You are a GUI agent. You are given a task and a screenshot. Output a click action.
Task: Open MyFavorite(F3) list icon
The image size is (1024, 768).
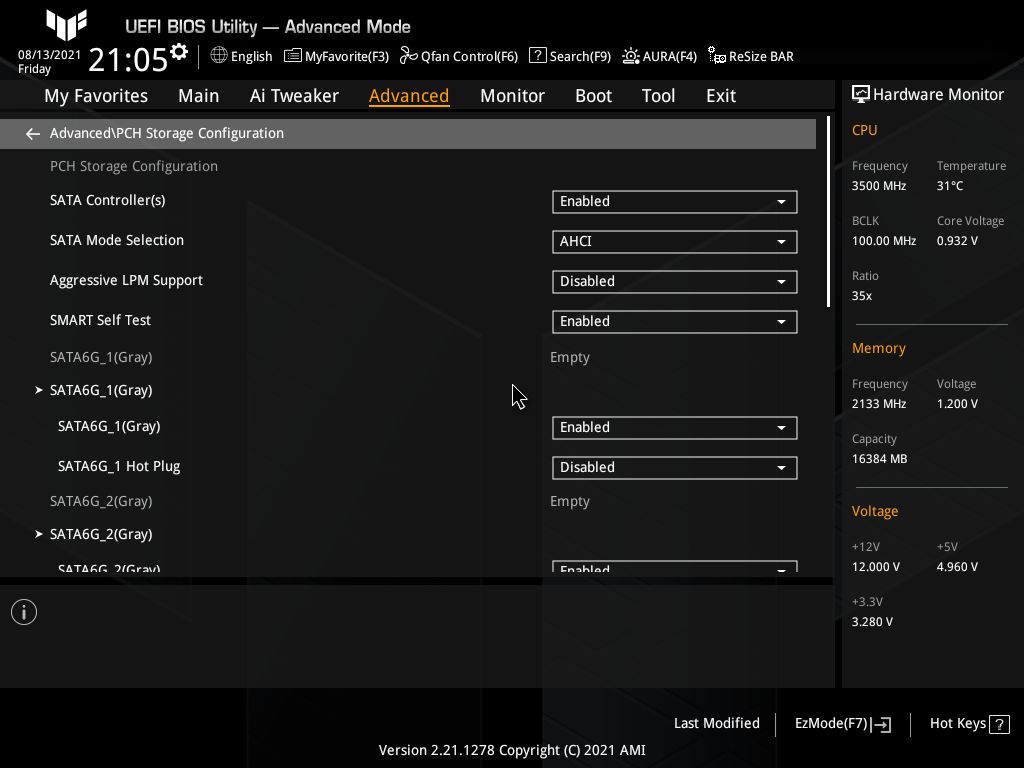293,56
